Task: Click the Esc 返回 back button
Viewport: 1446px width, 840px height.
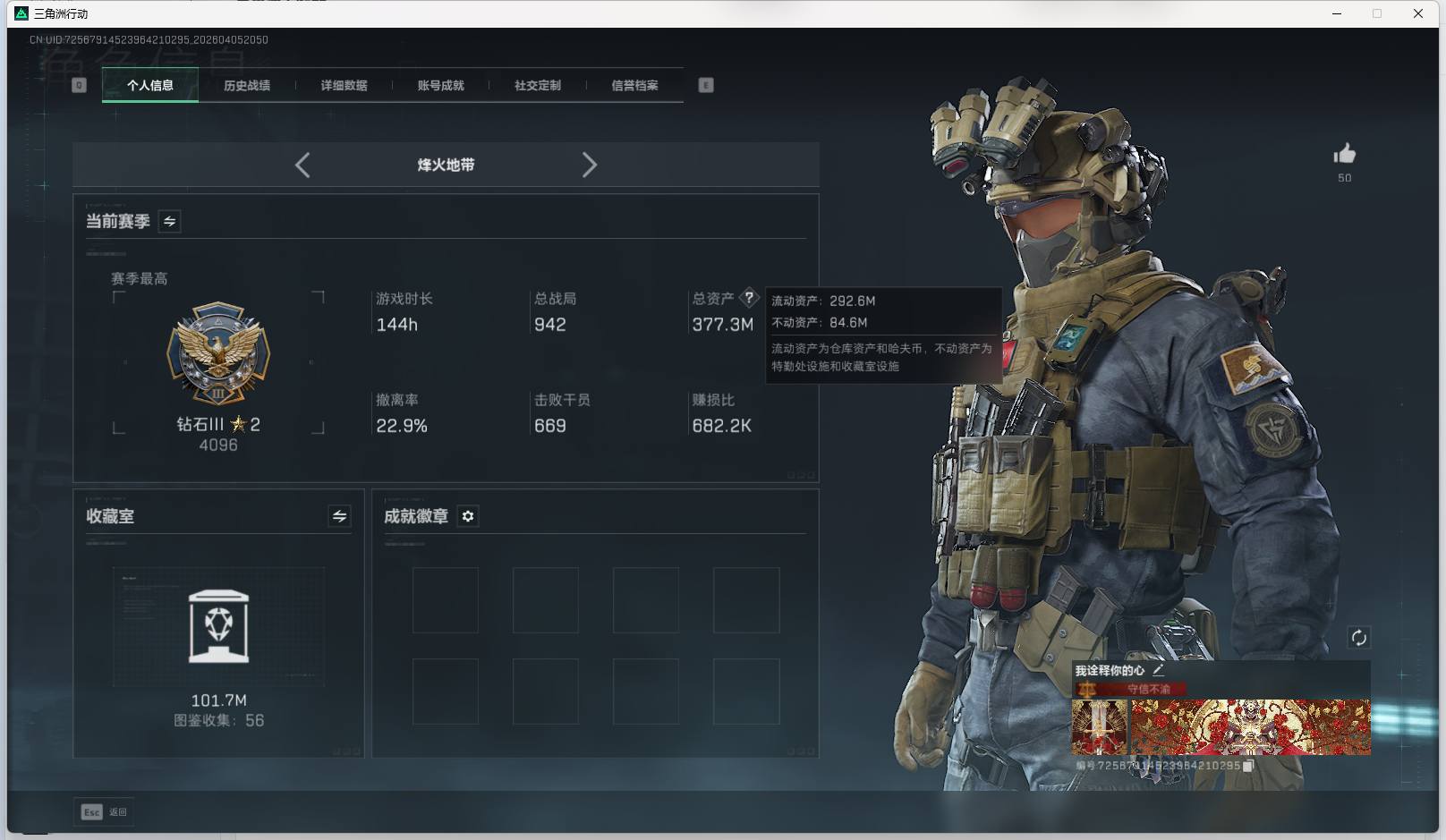Action: pos(104,811)
